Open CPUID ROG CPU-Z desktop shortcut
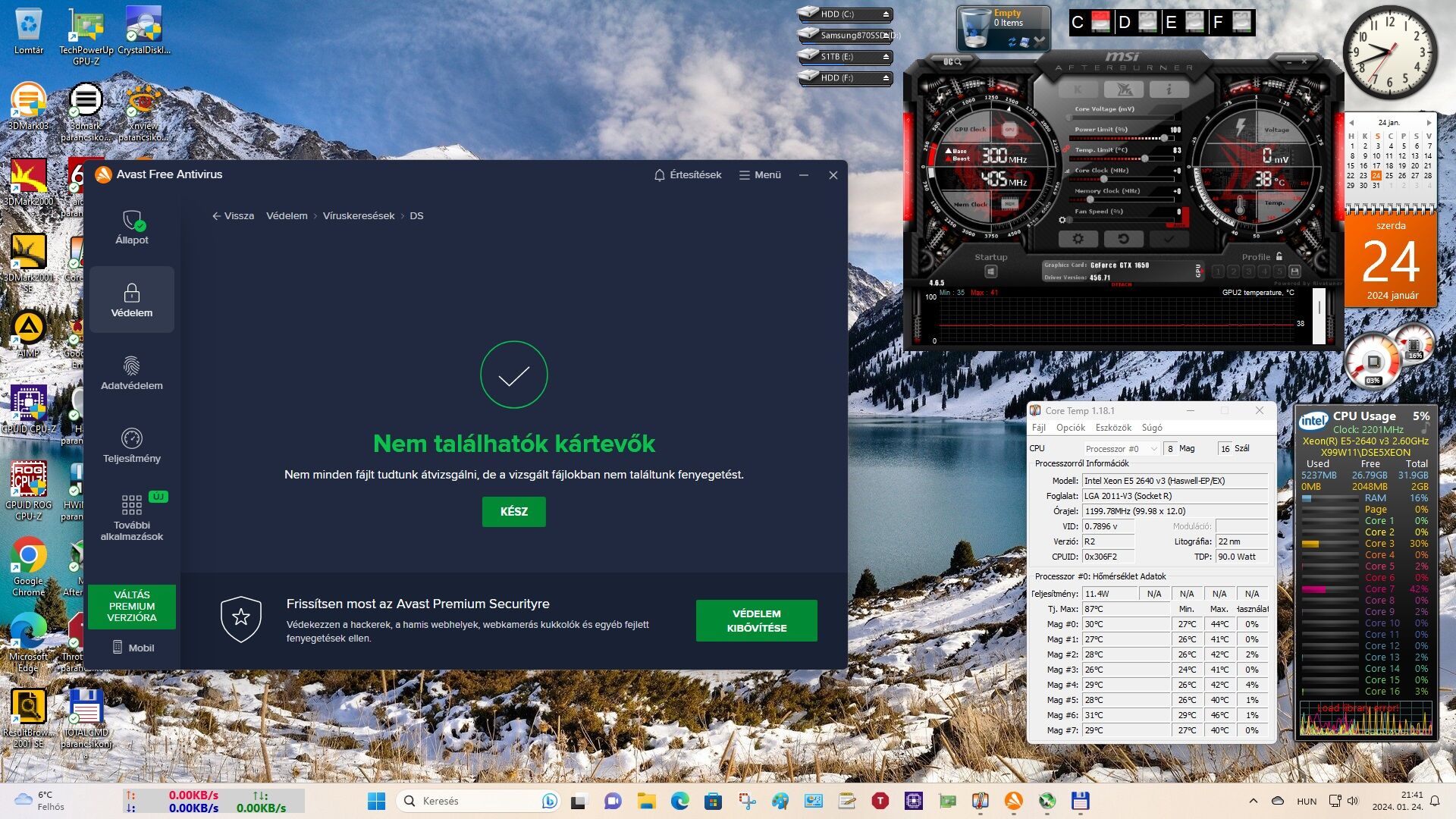This screenshot has height=819, width=1456. click(28, 491)
